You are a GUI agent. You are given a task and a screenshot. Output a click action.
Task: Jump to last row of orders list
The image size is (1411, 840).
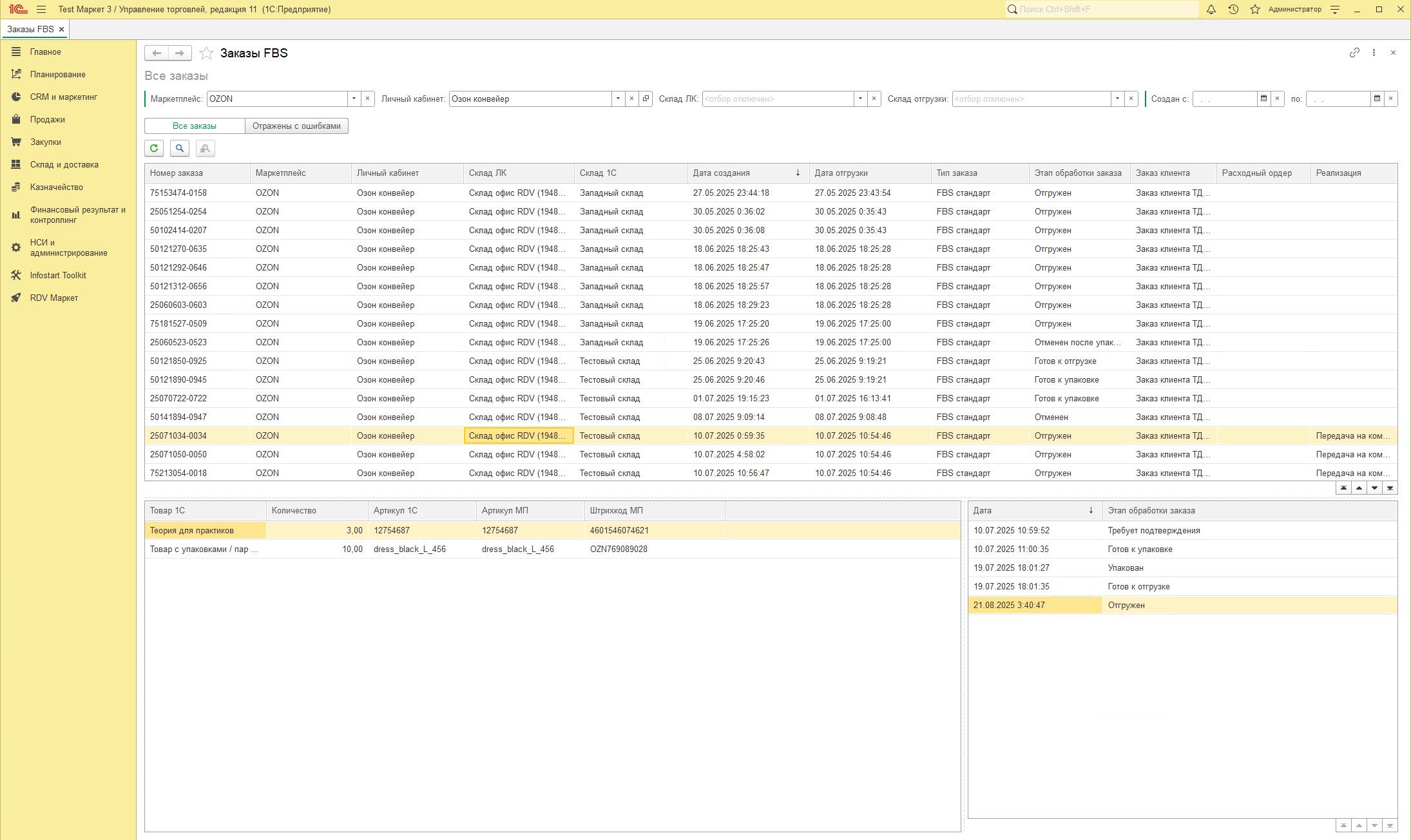pyautogui.click(x=1390, y=488)
